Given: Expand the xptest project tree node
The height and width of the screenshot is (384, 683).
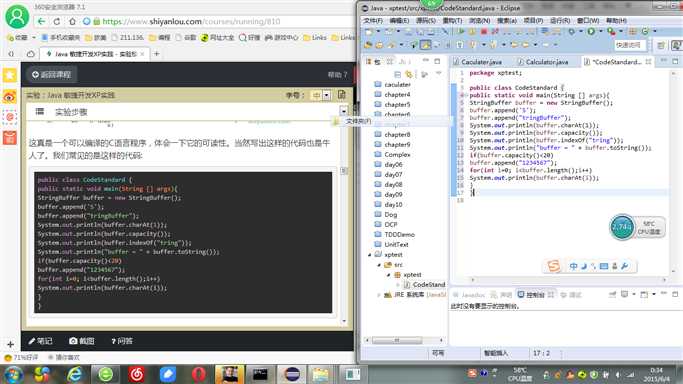Looking at the screenshot, I should (370, 255).
